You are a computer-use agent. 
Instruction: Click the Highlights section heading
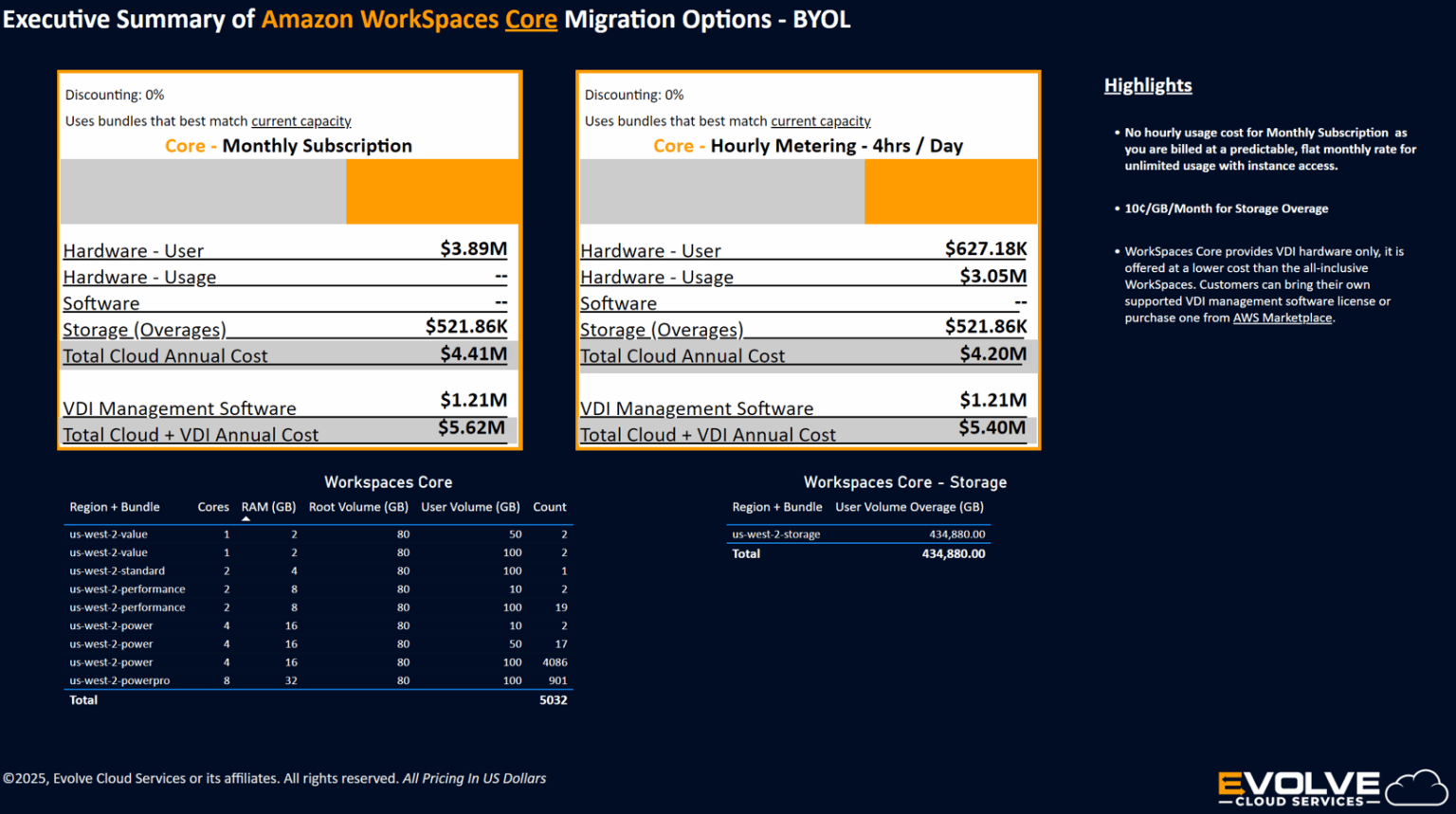point(1147,85)
